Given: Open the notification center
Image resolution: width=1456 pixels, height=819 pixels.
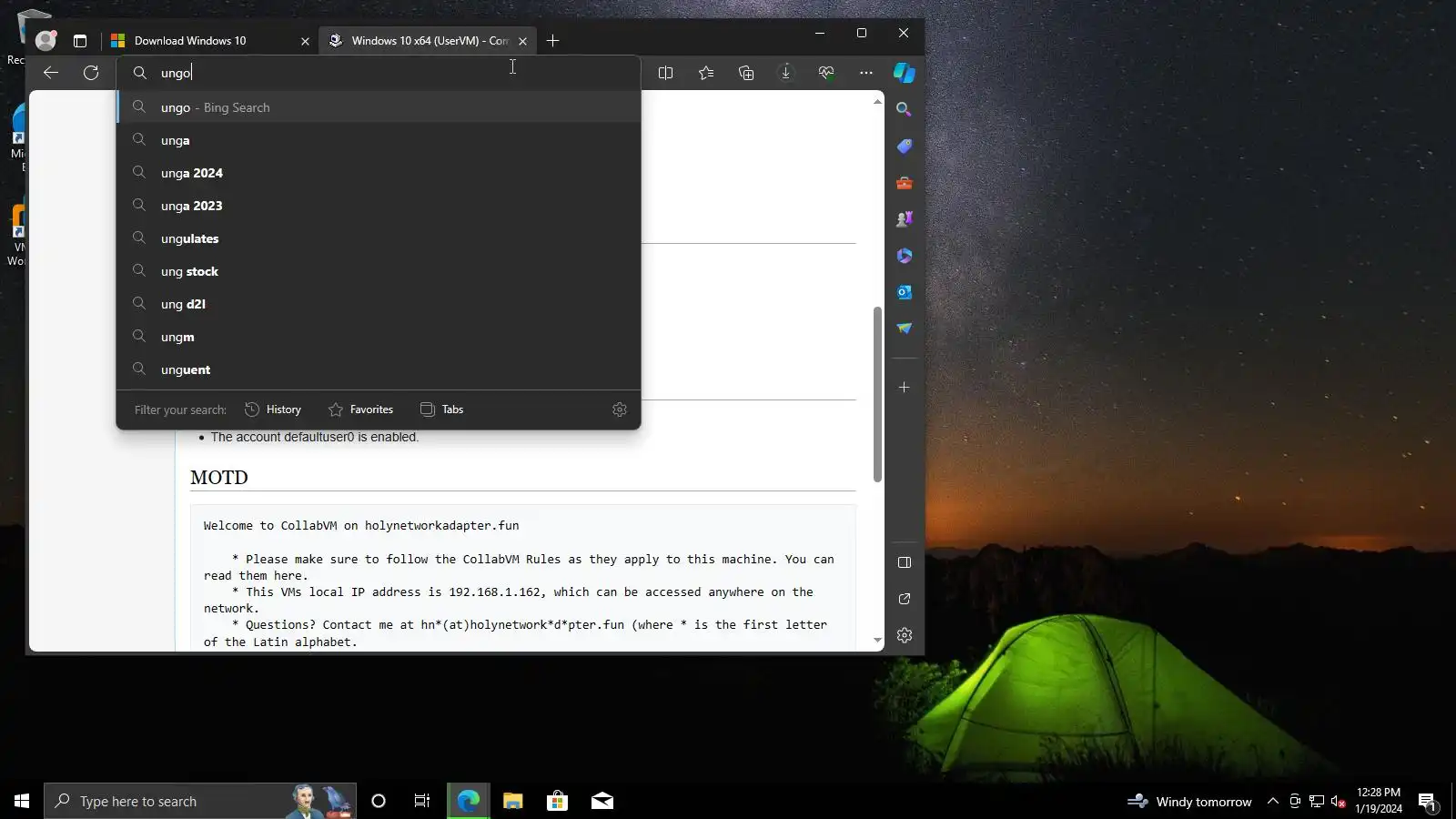Looking at the screenshot, I should point(1427,801).
